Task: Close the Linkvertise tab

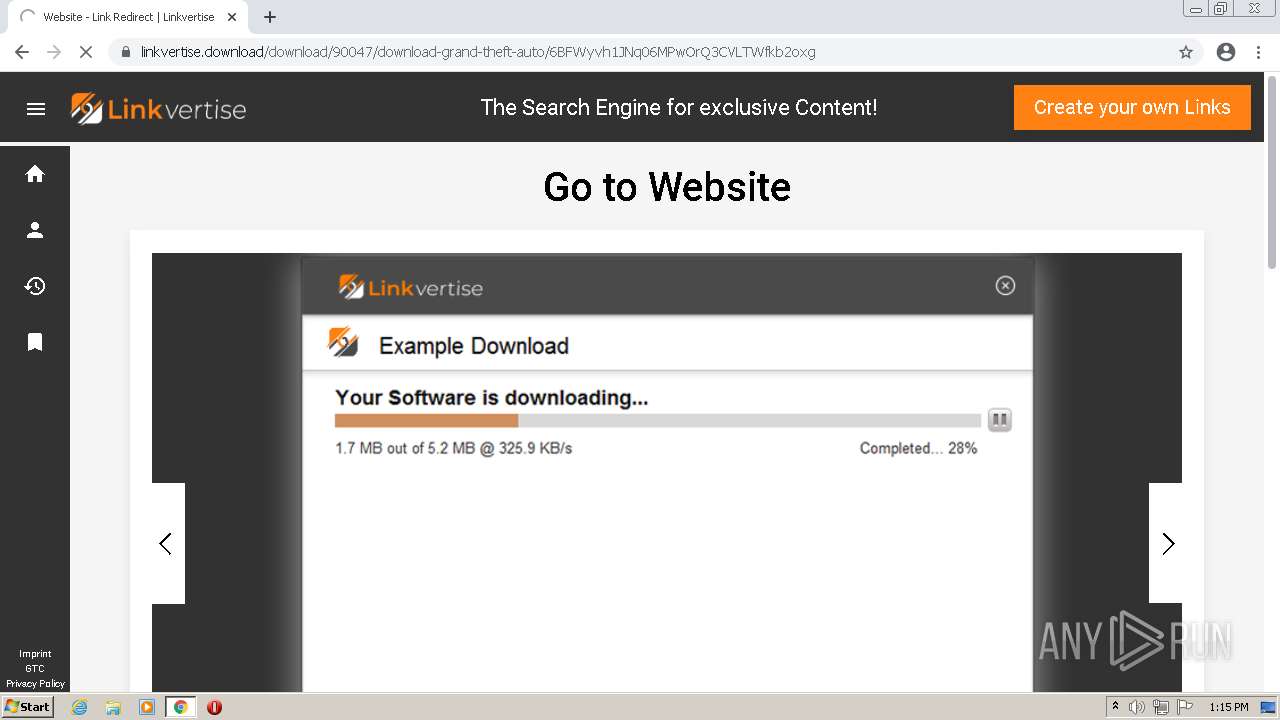Action: 232,17
